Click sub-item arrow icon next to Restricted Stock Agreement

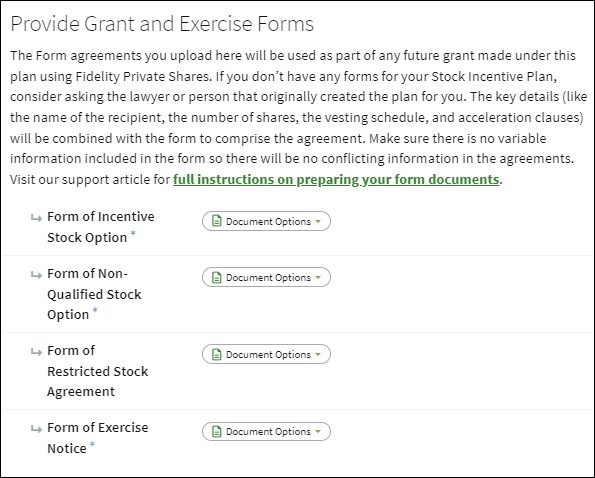click(x=36, y=352)
